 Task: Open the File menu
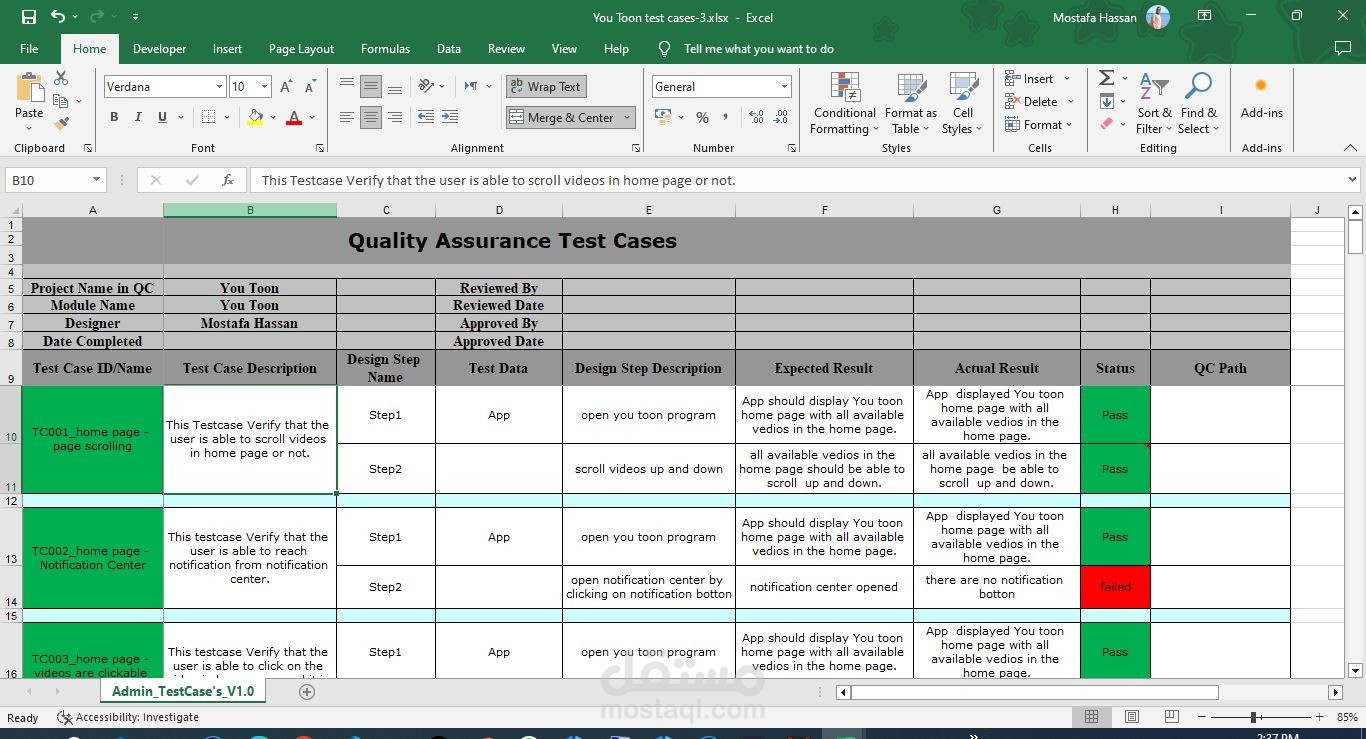29,49
